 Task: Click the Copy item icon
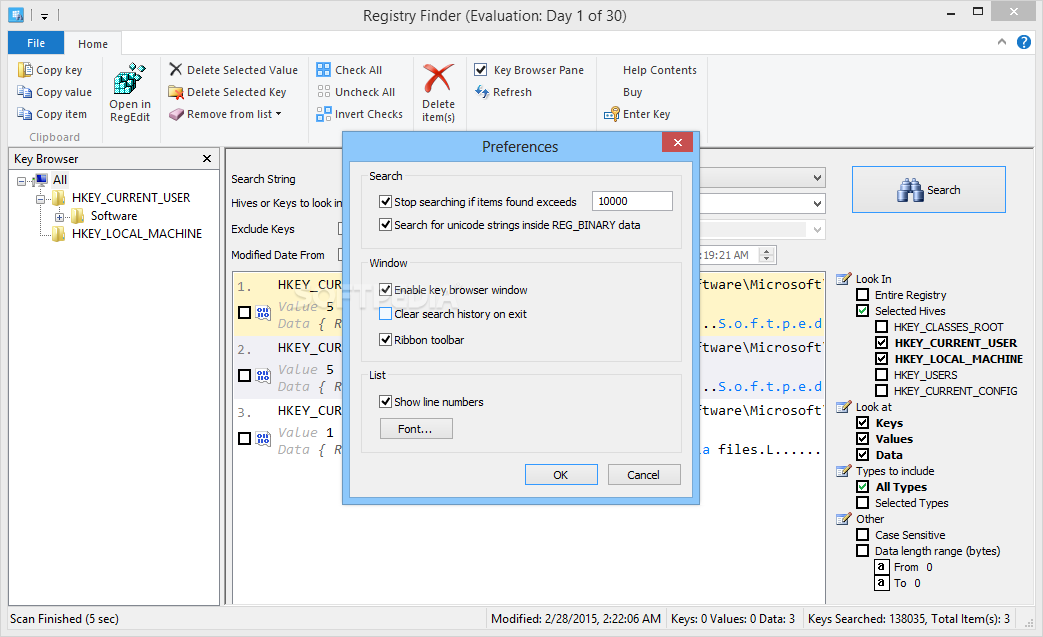(x=25, y=114)
